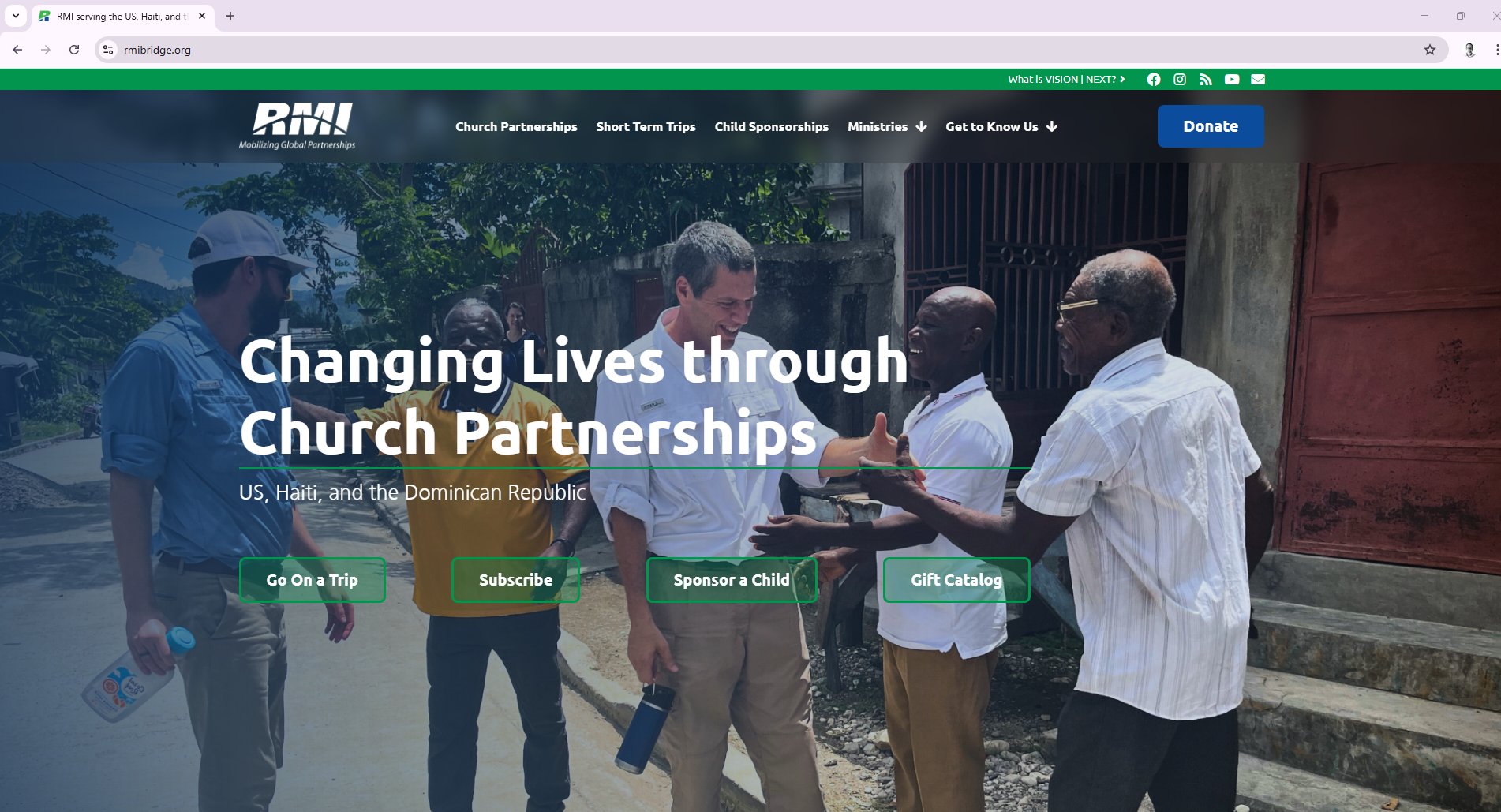Open Church Partnerships nav item
This screenshot has height=812, width=1501.
(516, 126)
